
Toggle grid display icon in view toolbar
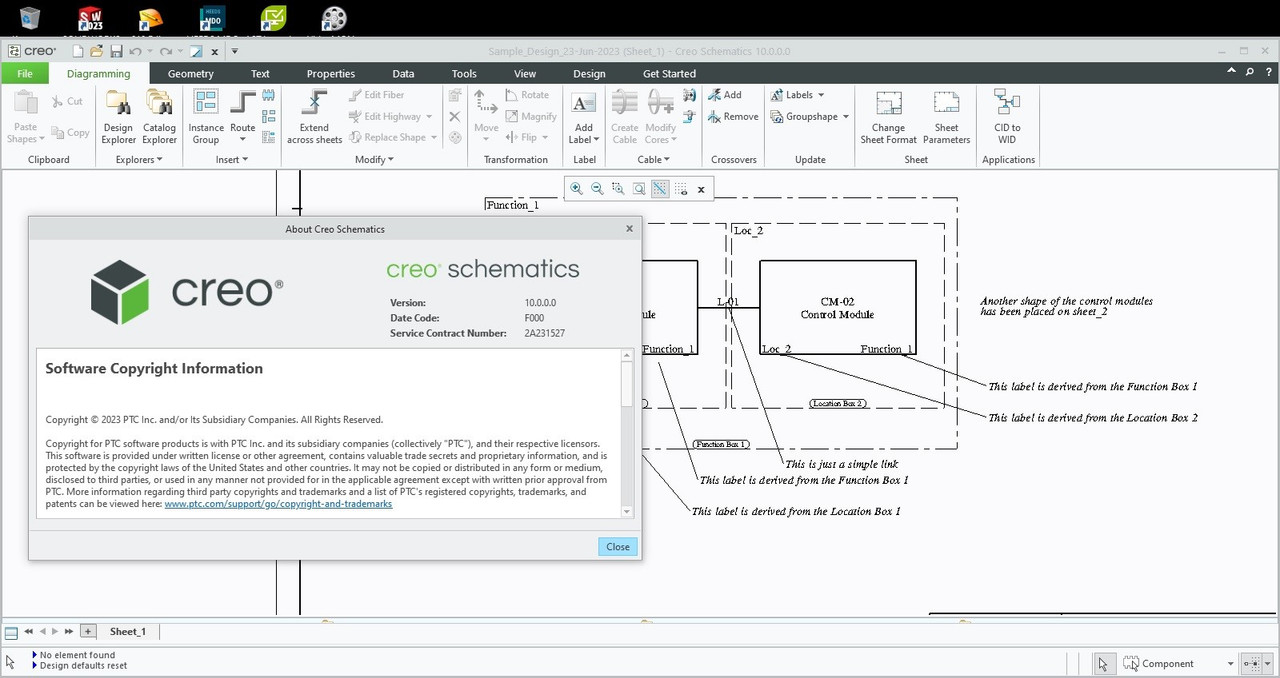pos(681,188)
